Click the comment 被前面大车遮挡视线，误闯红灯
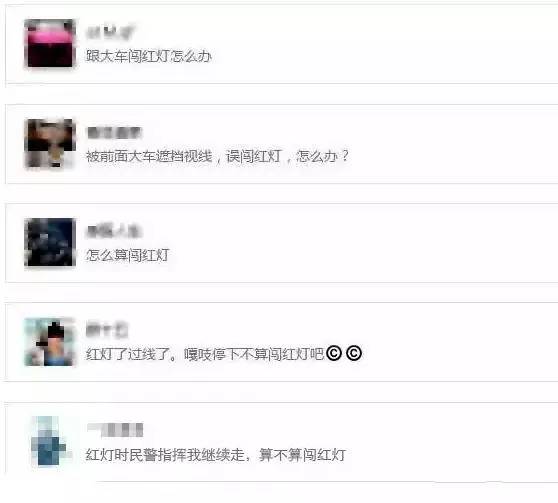558x503 pixels. (x=184, y=156)
